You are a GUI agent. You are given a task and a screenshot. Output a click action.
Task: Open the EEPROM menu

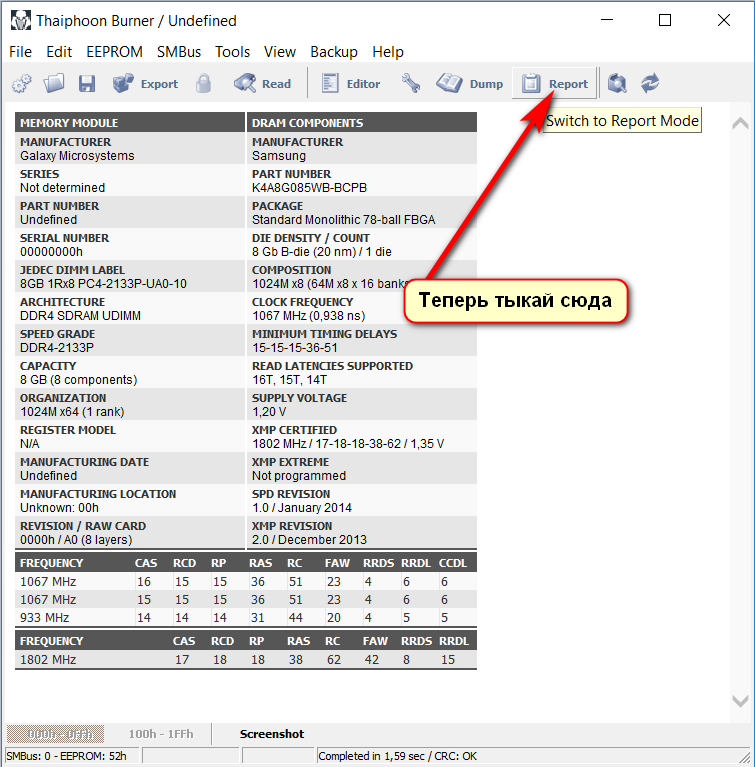click(114, 52)
